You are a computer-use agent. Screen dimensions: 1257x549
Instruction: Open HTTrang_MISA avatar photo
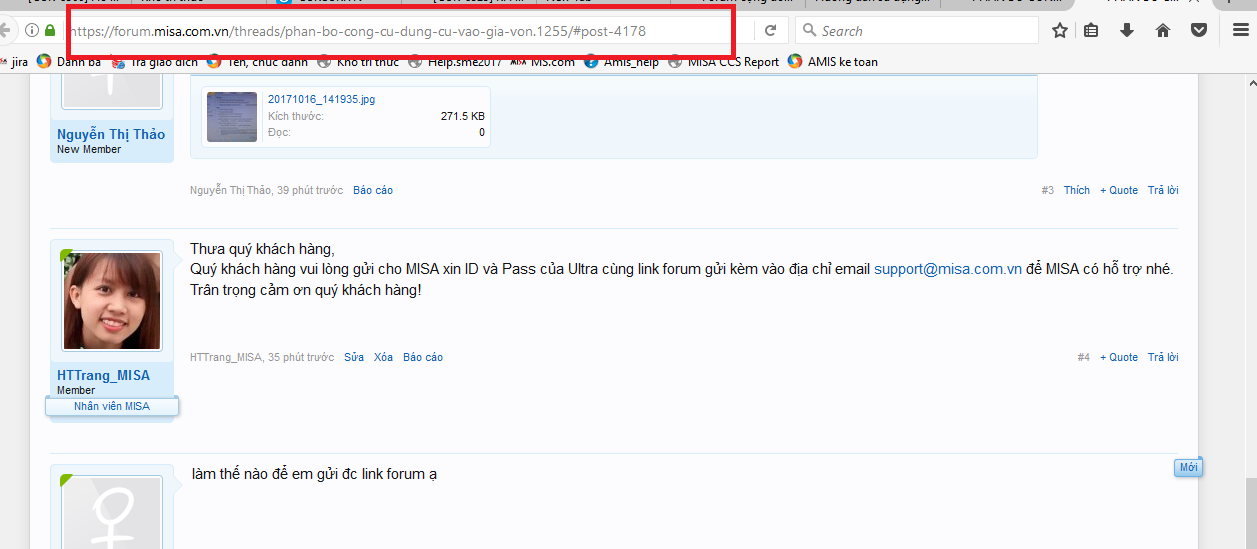pos(111,301)
